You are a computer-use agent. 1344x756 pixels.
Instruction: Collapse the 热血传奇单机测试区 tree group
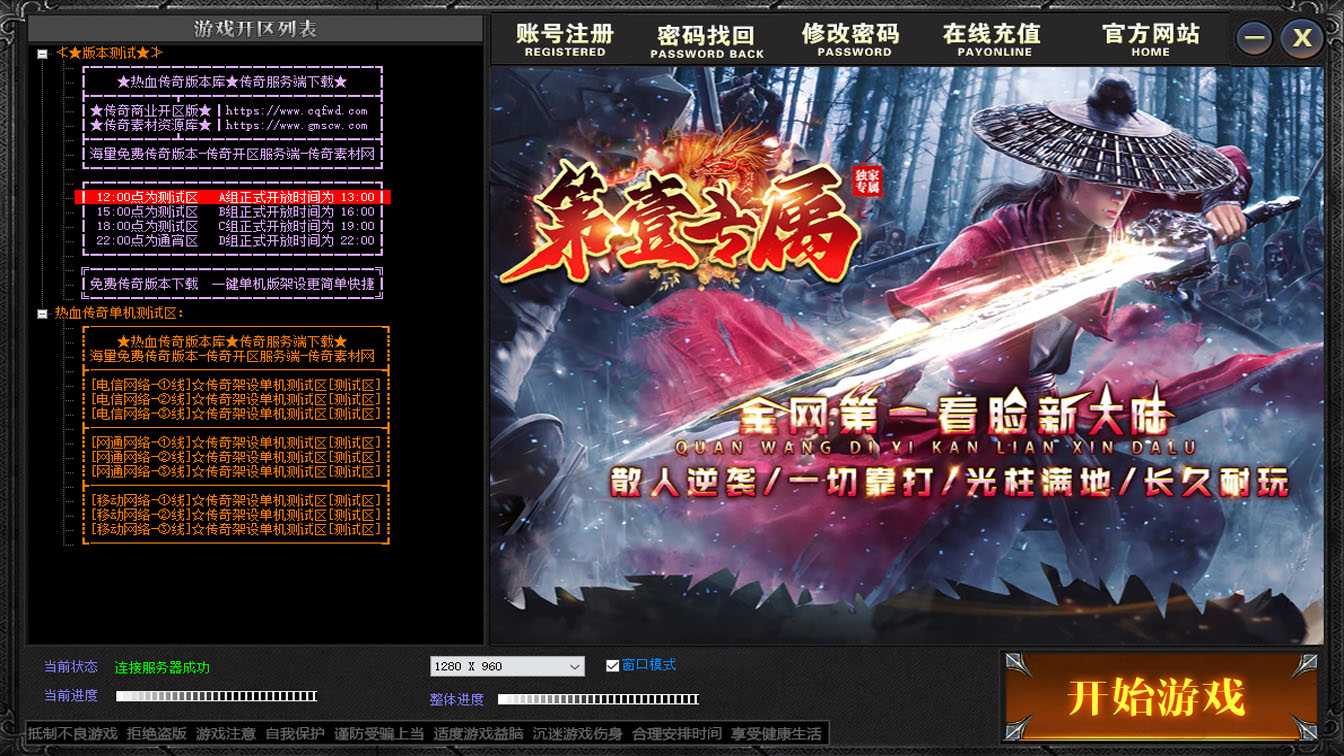(x=43, y=314)
